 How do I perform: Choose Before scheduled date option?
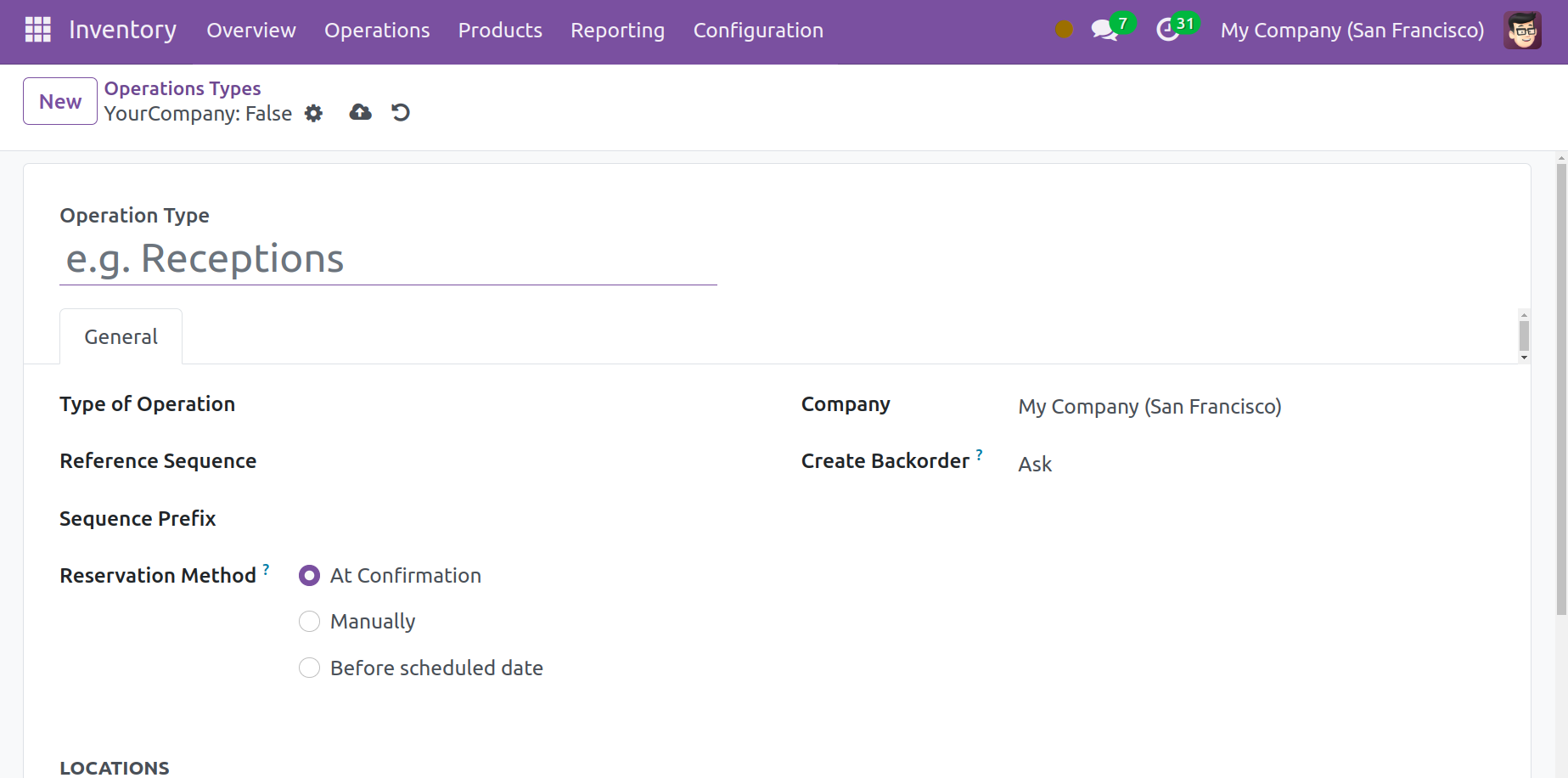click(310, 668)
